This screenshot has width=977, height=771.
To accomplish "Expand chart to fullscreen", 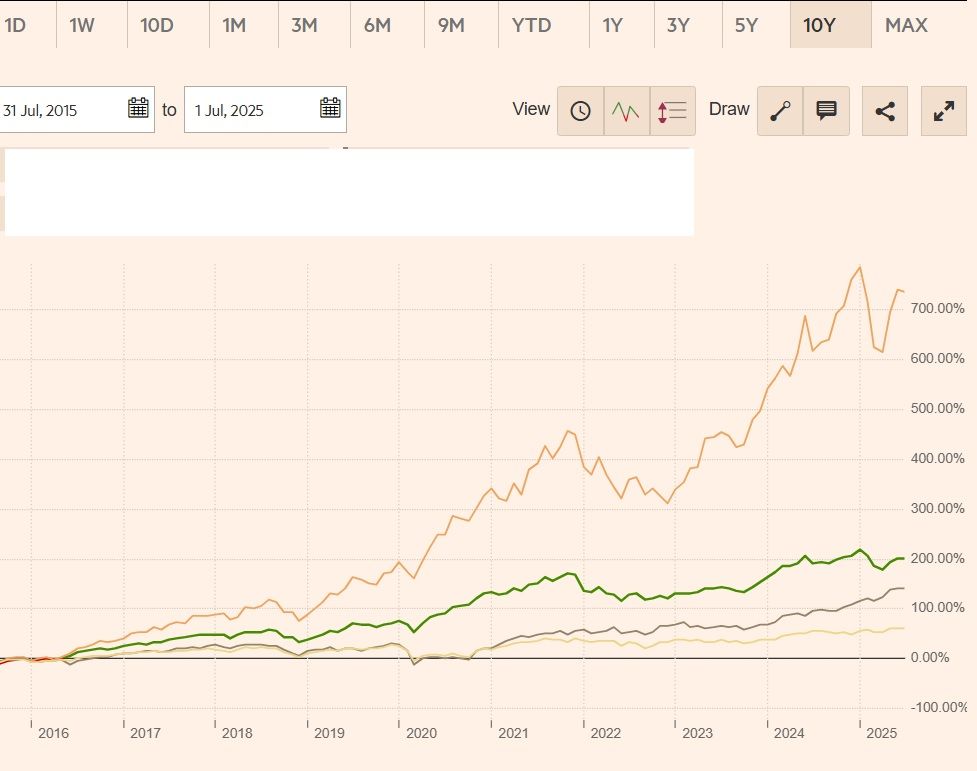I will (943, 111).
